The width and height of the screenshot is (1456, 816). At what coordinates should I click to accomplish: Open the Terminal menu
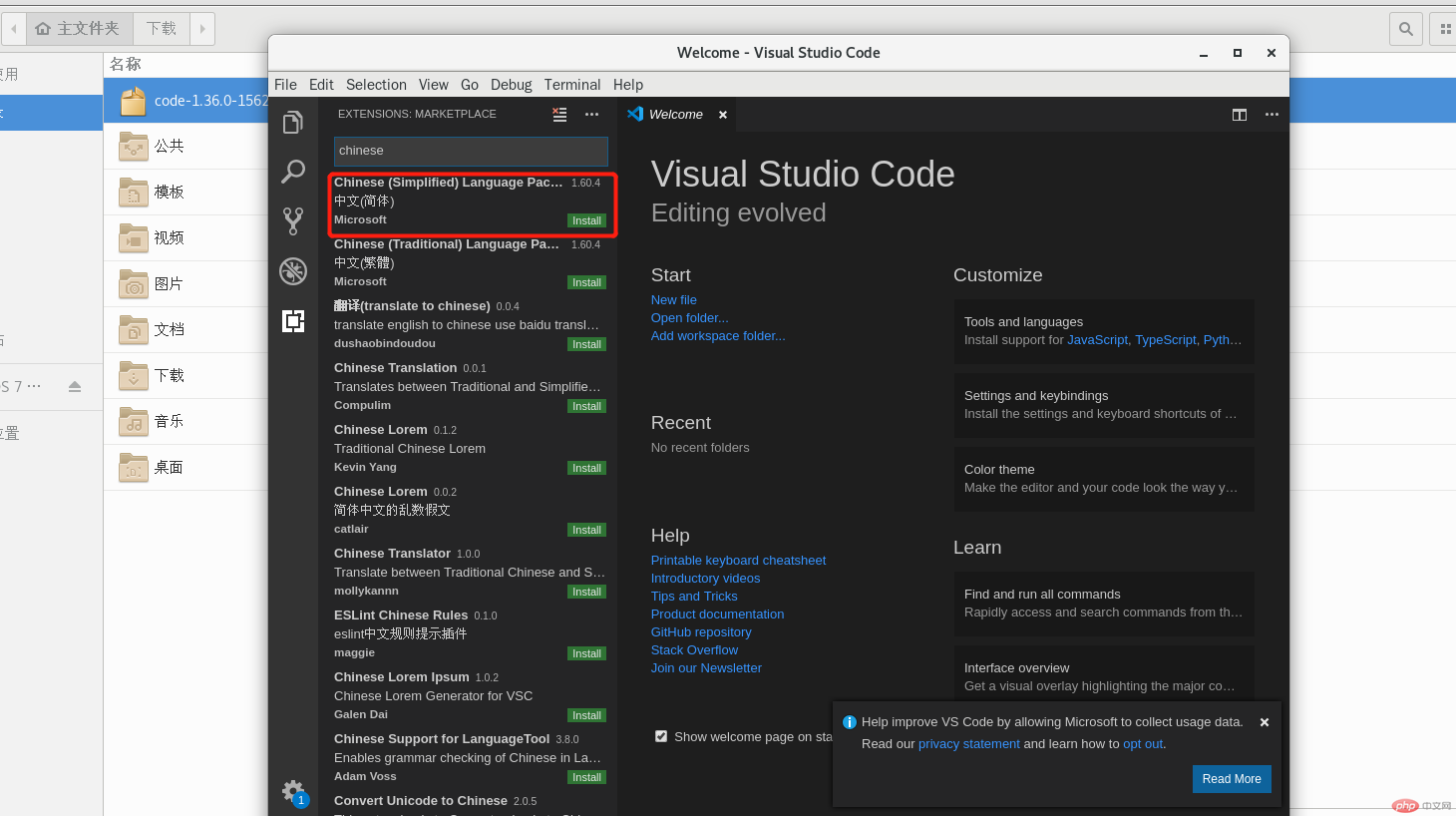(572, 85)
